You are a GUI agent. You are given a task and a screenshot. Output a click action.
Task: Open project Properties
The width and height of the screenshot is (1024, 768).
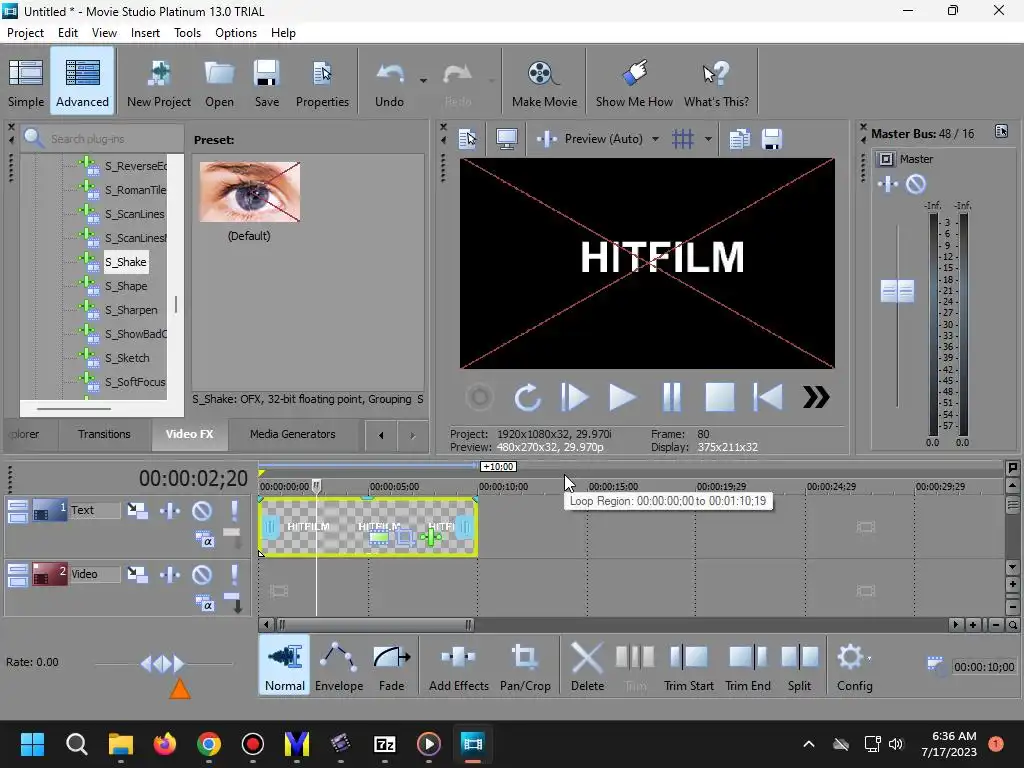tap(322, 83)
